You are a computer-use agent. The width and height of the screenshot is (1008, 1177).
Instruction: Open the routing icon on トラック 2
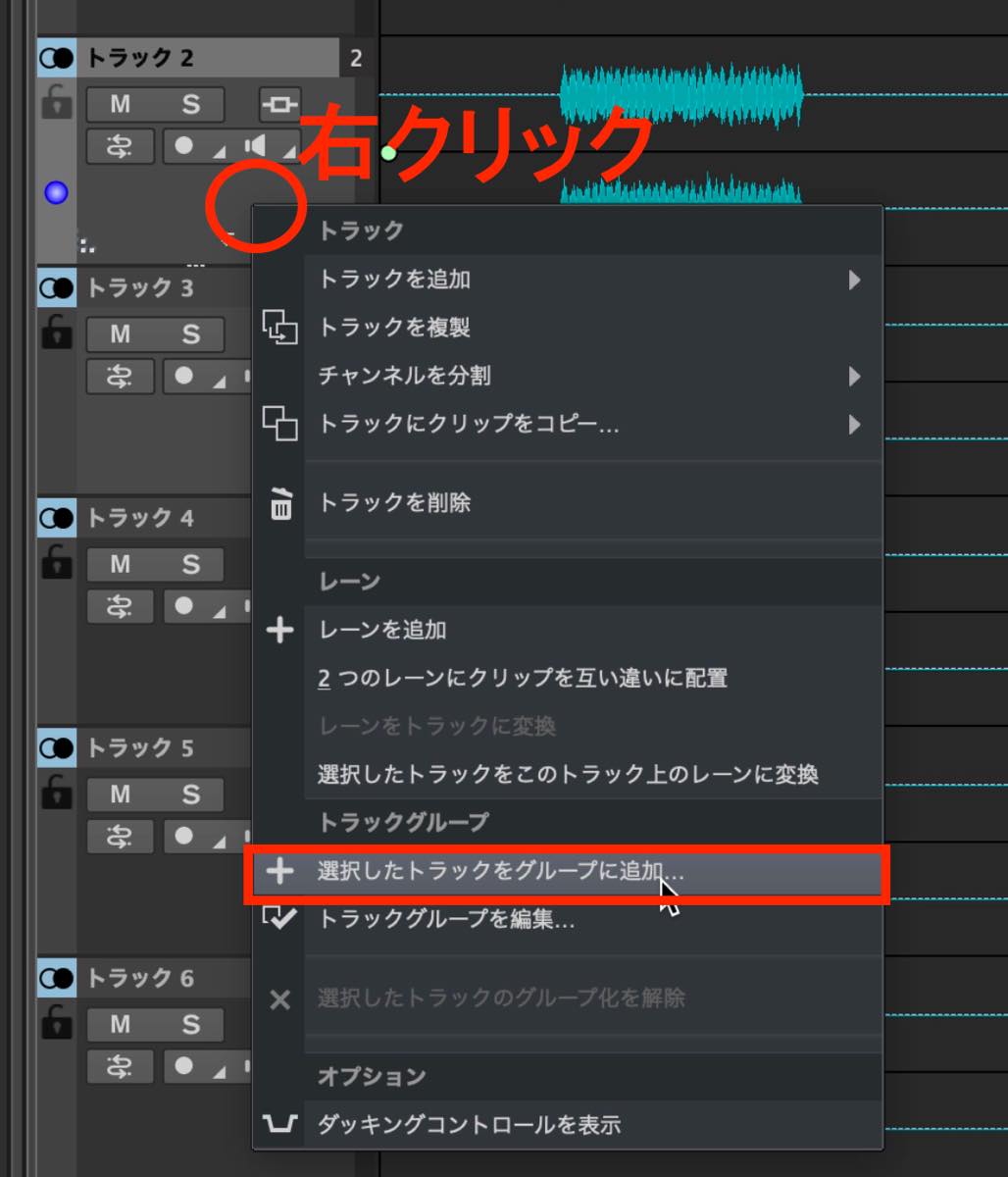[x=120, y=146]
